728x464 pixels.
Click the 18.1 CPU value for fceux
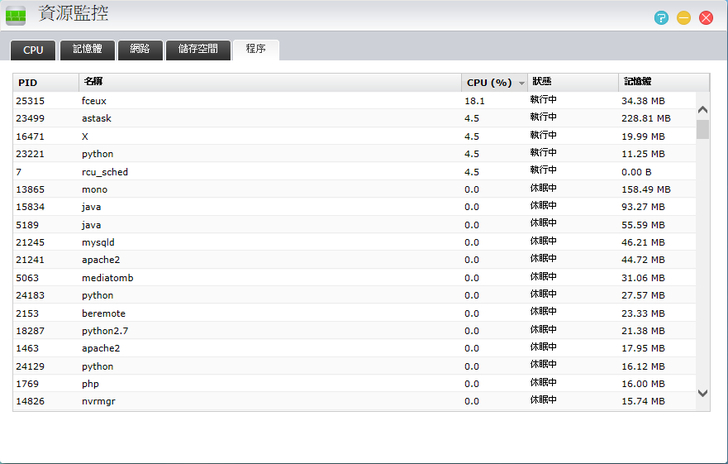[474, 101]
